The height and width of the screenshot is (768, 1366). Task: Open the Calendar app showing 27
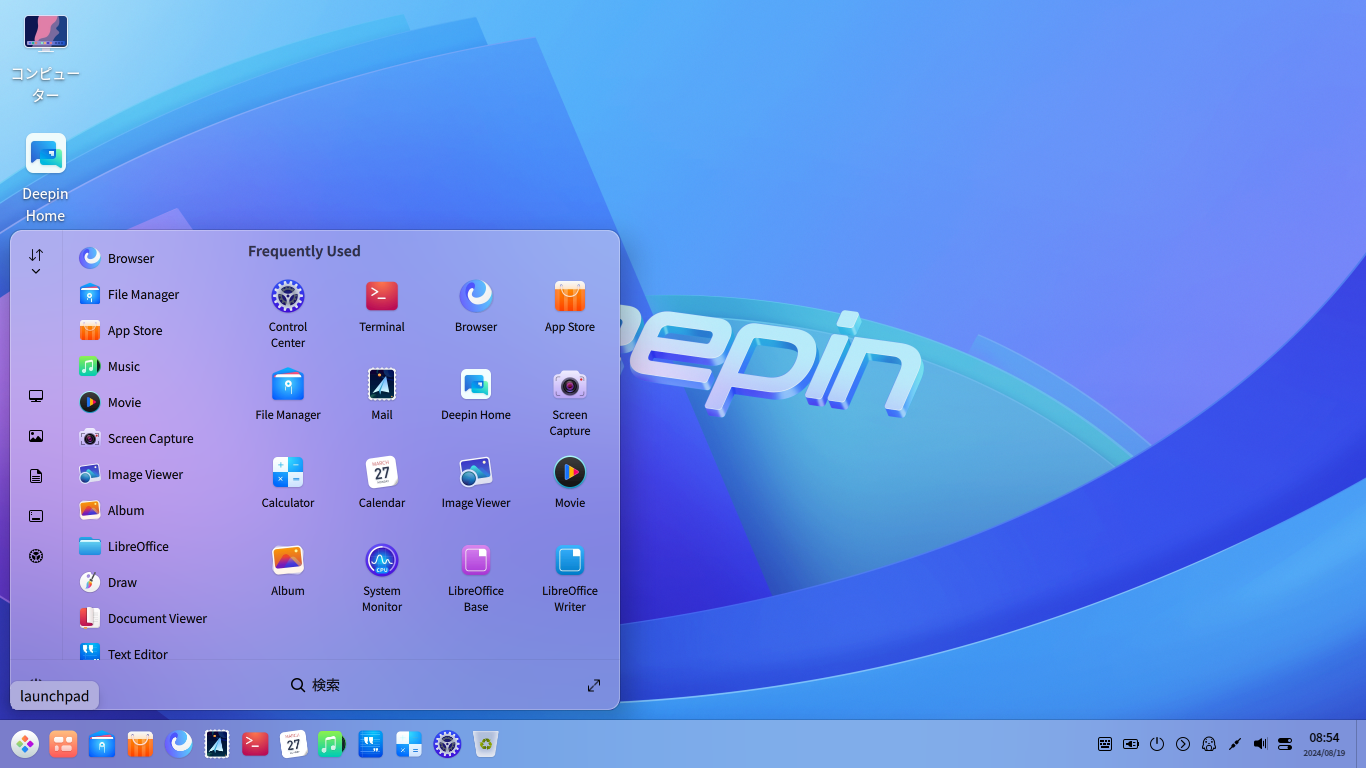[381, 475]
